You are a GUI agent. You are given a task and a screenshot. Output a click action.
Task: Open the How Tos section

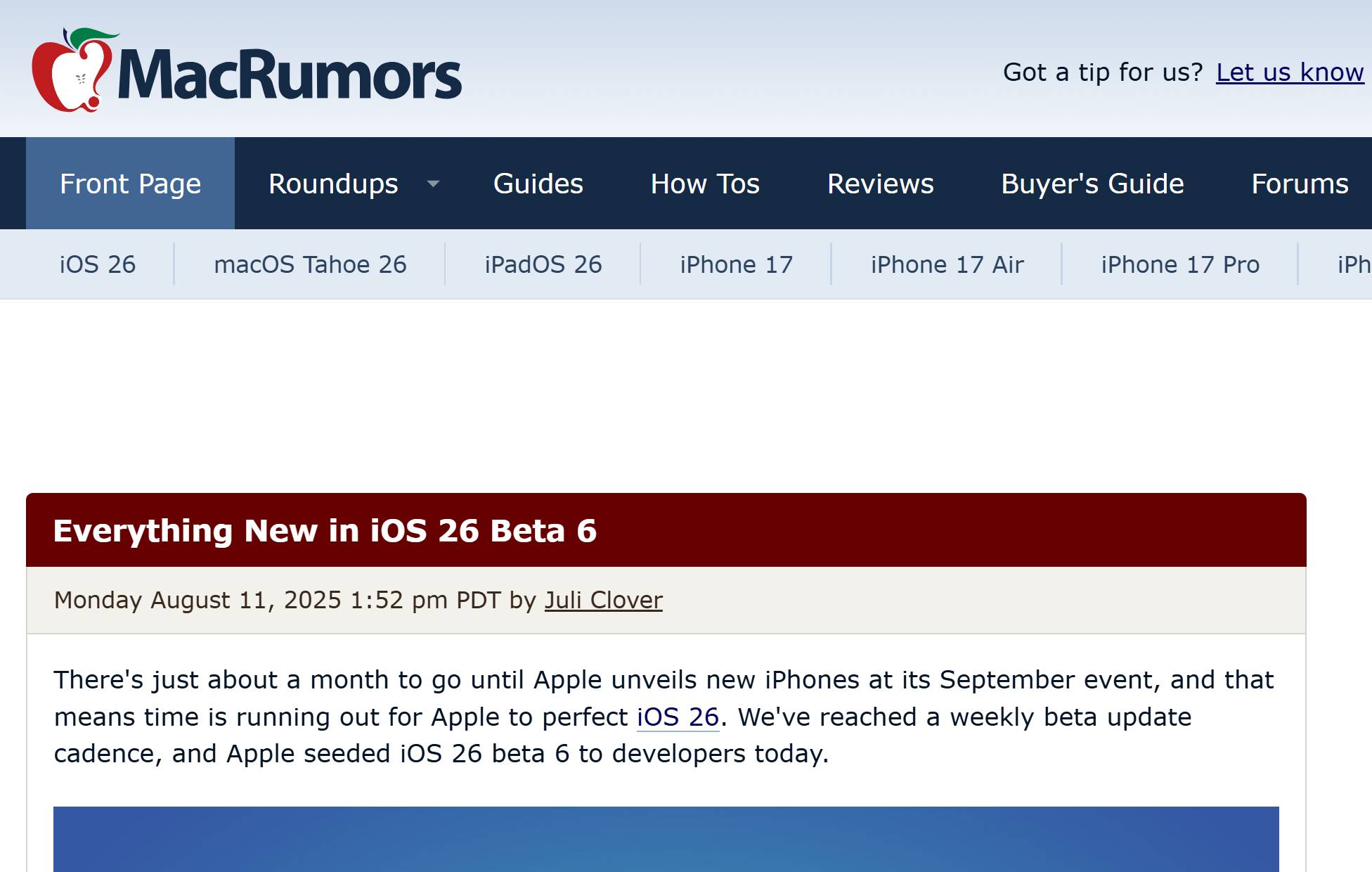coord(705,184)
